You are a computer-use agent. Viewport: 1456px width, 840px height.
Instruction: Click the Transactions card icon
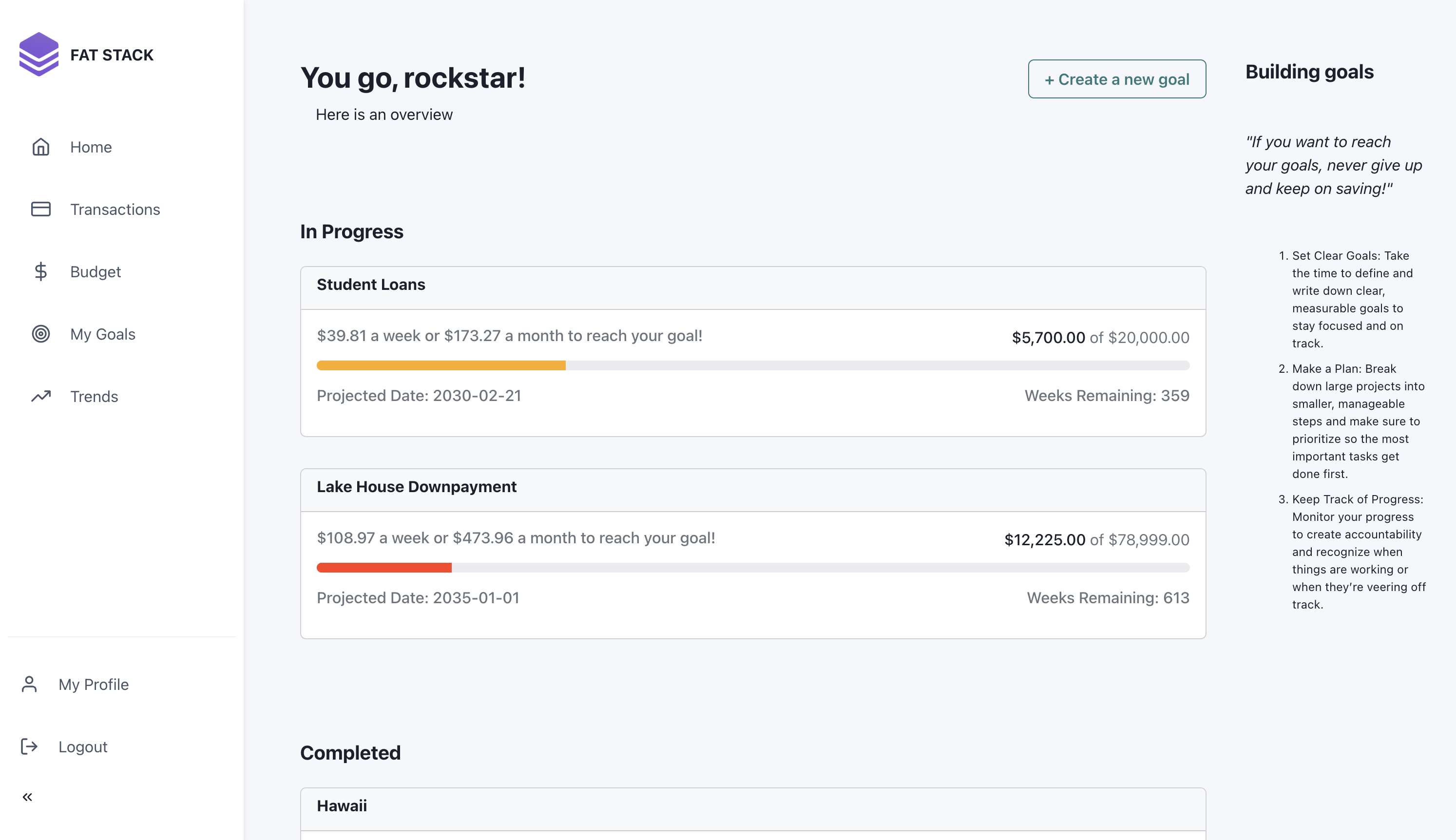[x=40, y=209]
